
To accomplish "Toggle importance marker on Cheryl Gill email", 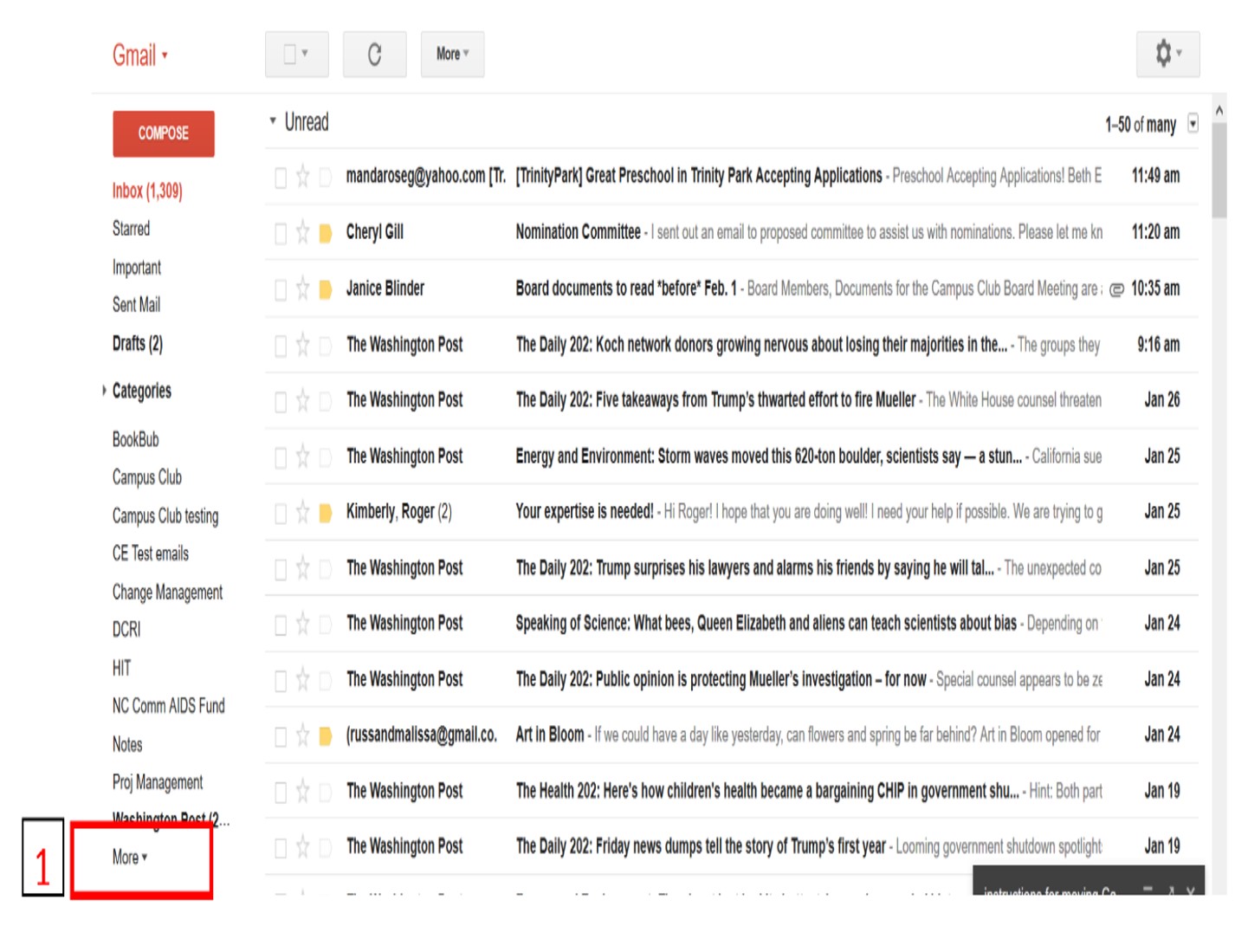I will pyautogui.click(x=326, y=233).
